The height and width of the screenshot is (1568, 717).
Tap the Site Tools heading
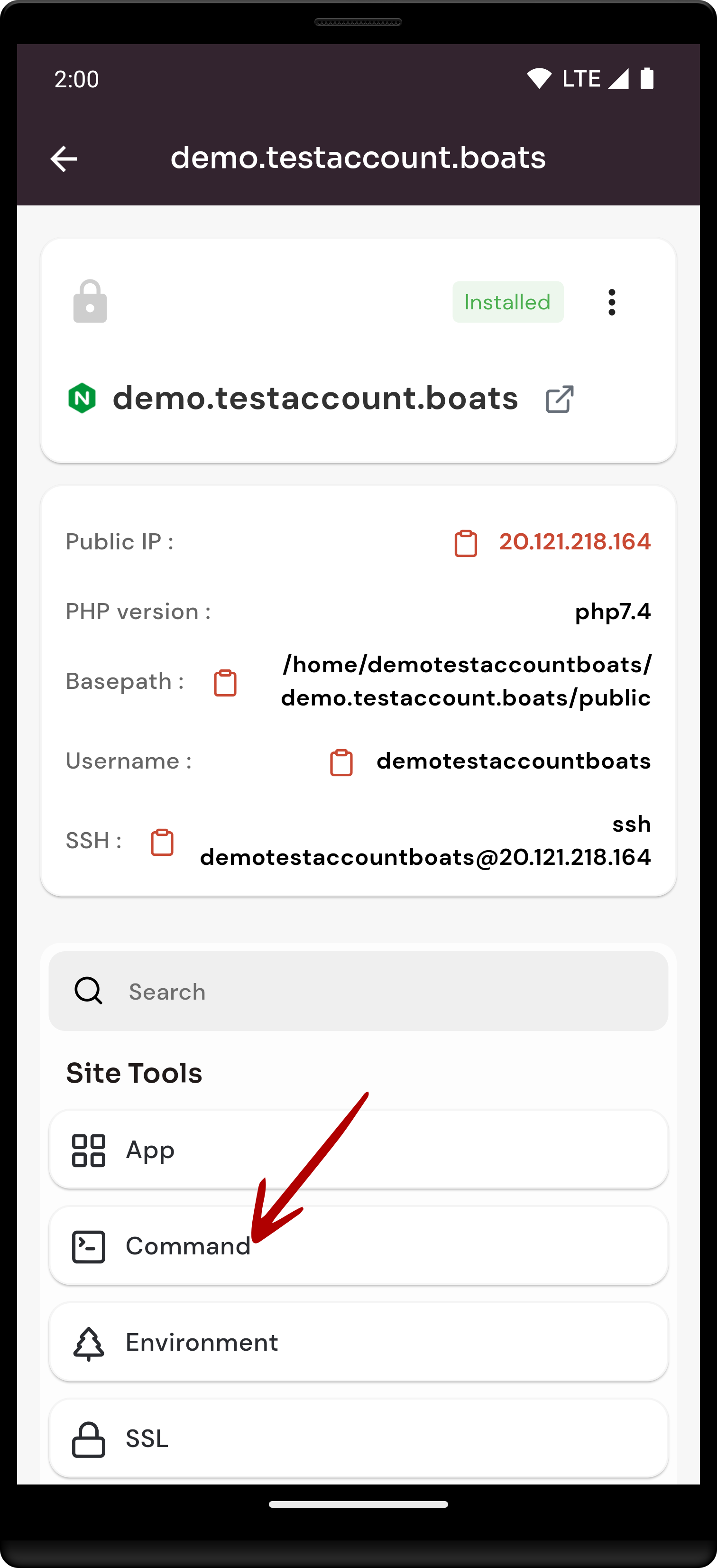coord(134,1073)
